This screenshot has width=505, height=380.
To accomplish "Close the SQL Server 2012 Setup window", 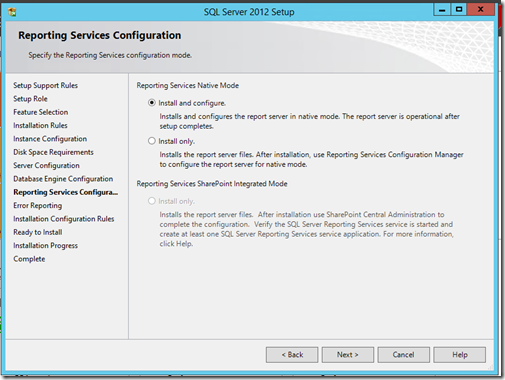I will (x=480, y=10).
